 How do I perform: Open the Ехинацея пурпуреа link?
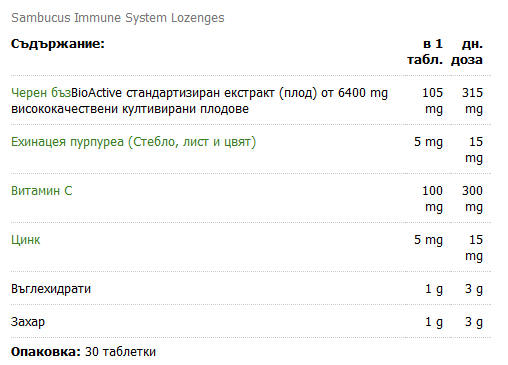click(134, 142)
